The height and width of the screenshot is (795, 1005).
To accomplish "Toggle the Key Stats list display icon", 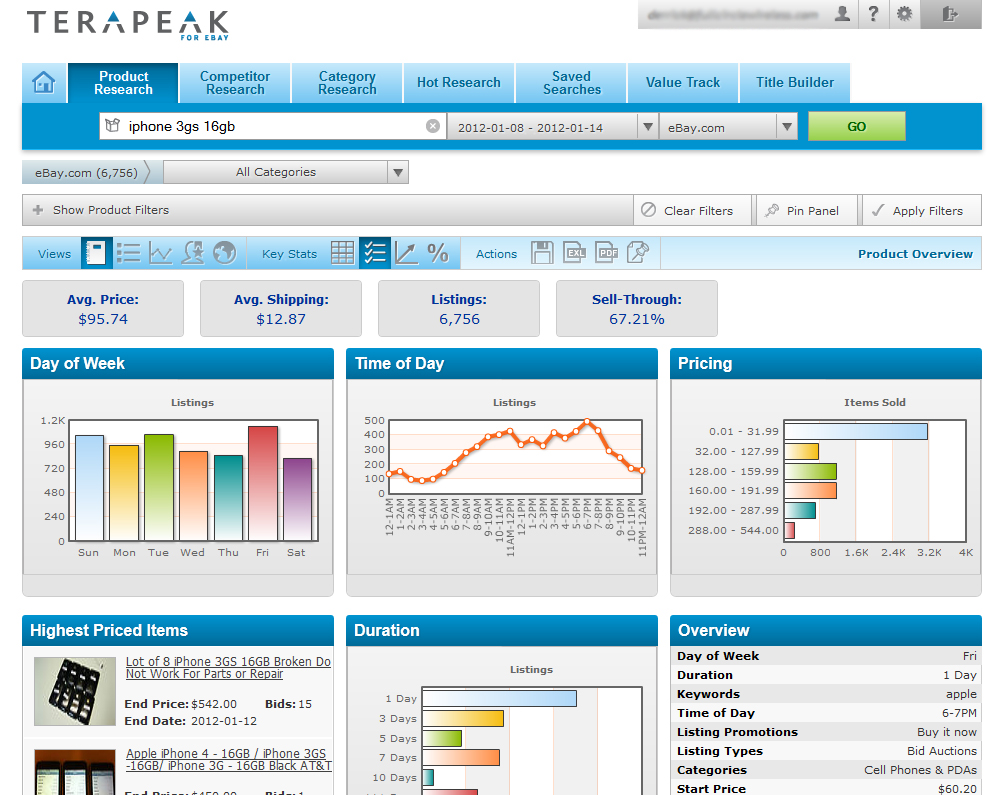I will 375,253.
